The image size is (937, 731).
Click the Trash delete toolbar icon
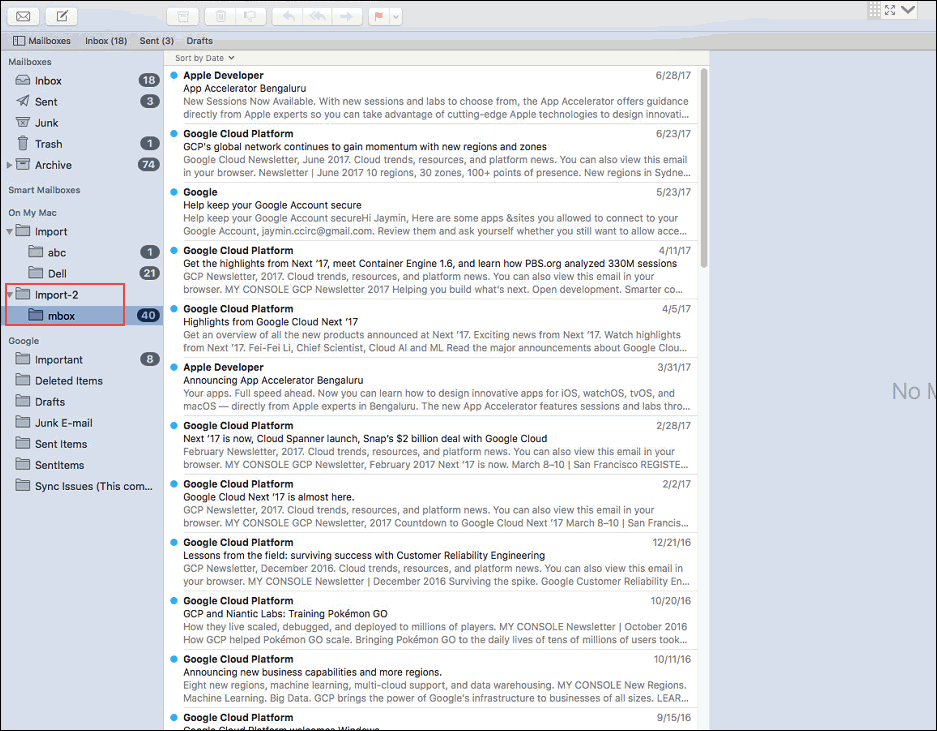(219, 16)
